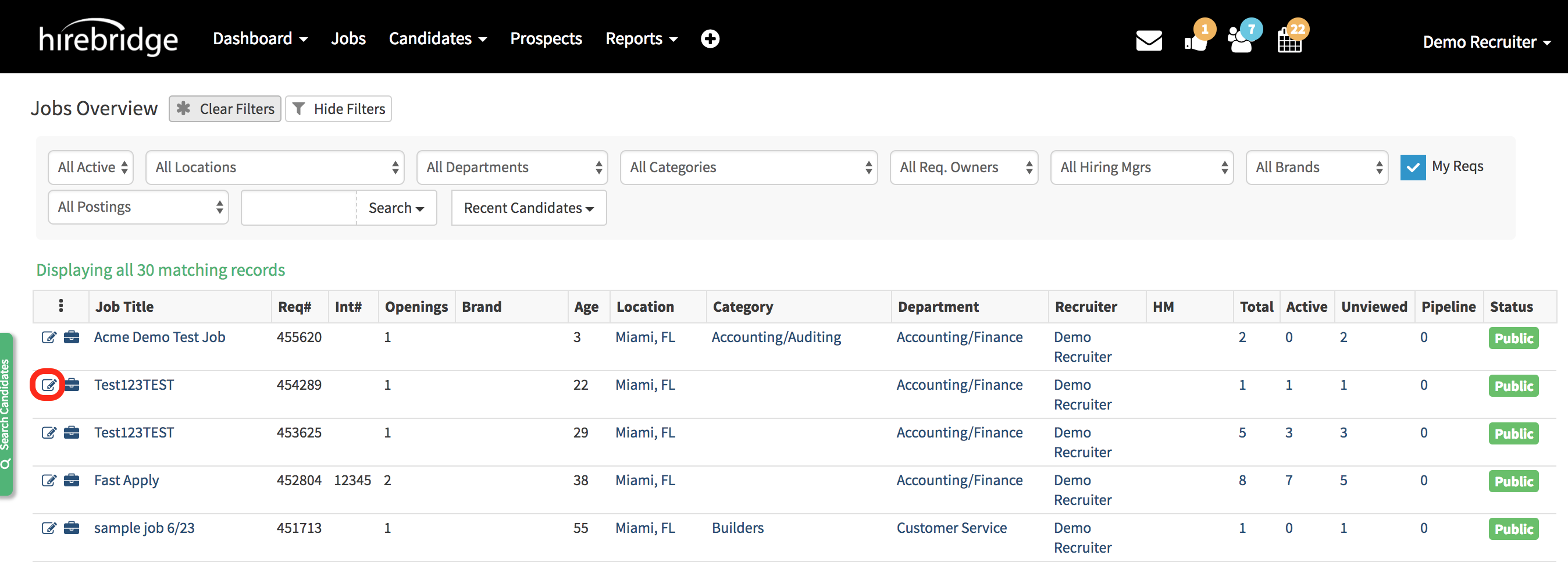Edit the Acme Demo Test Job row
This screenshot has width=1568, height=562.
coord(49,337)
